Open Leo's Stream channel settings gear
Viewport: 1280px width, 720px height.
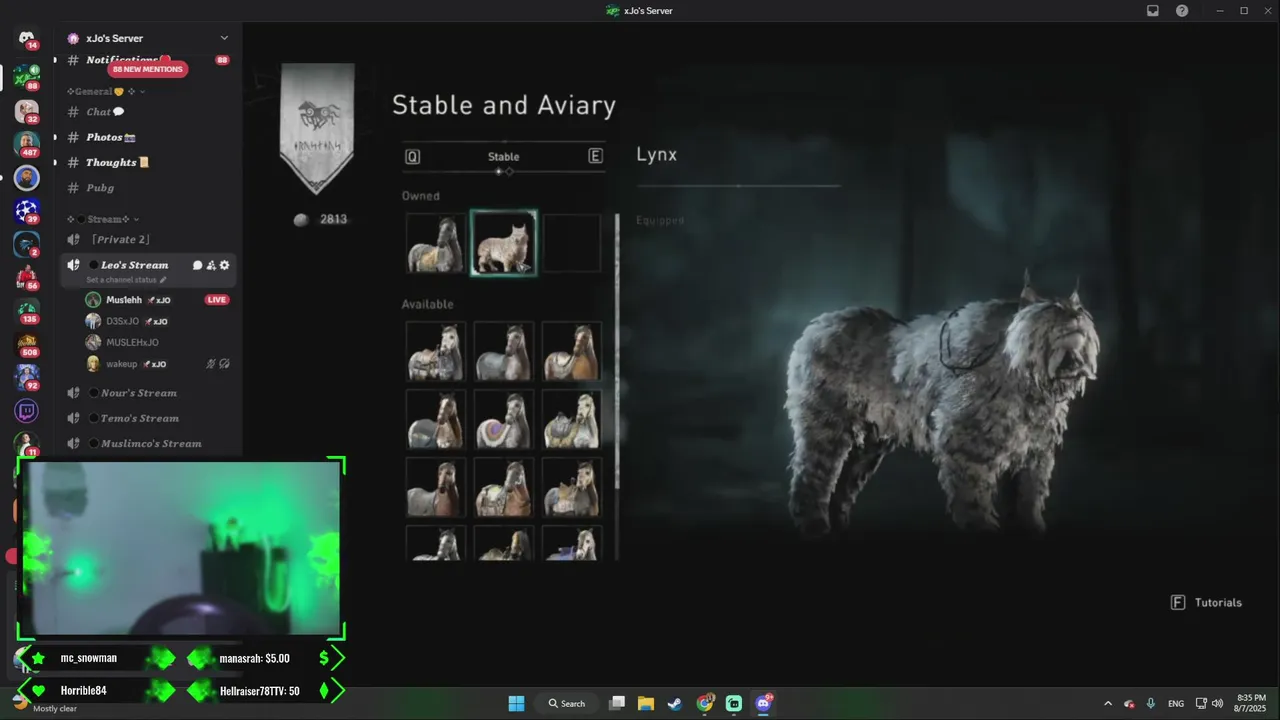click(224, 265)
